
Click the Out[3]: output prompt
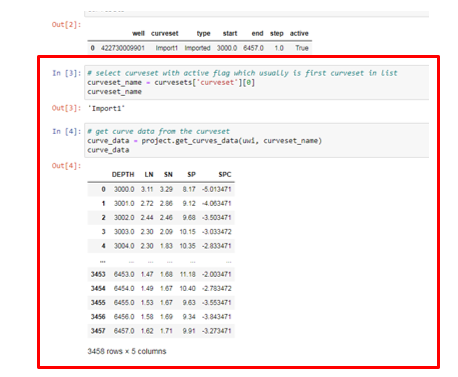point(66,108)
